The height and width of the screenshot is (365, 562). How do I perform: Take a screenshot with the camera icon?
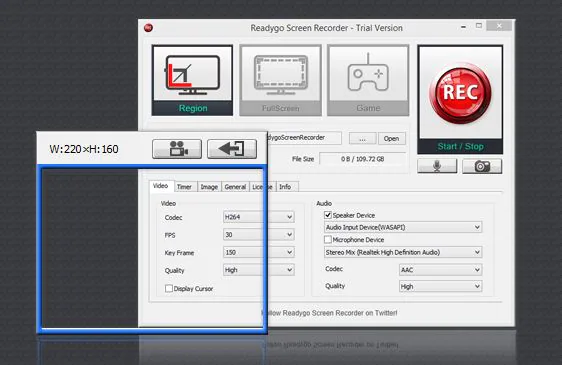click(482, 166)
